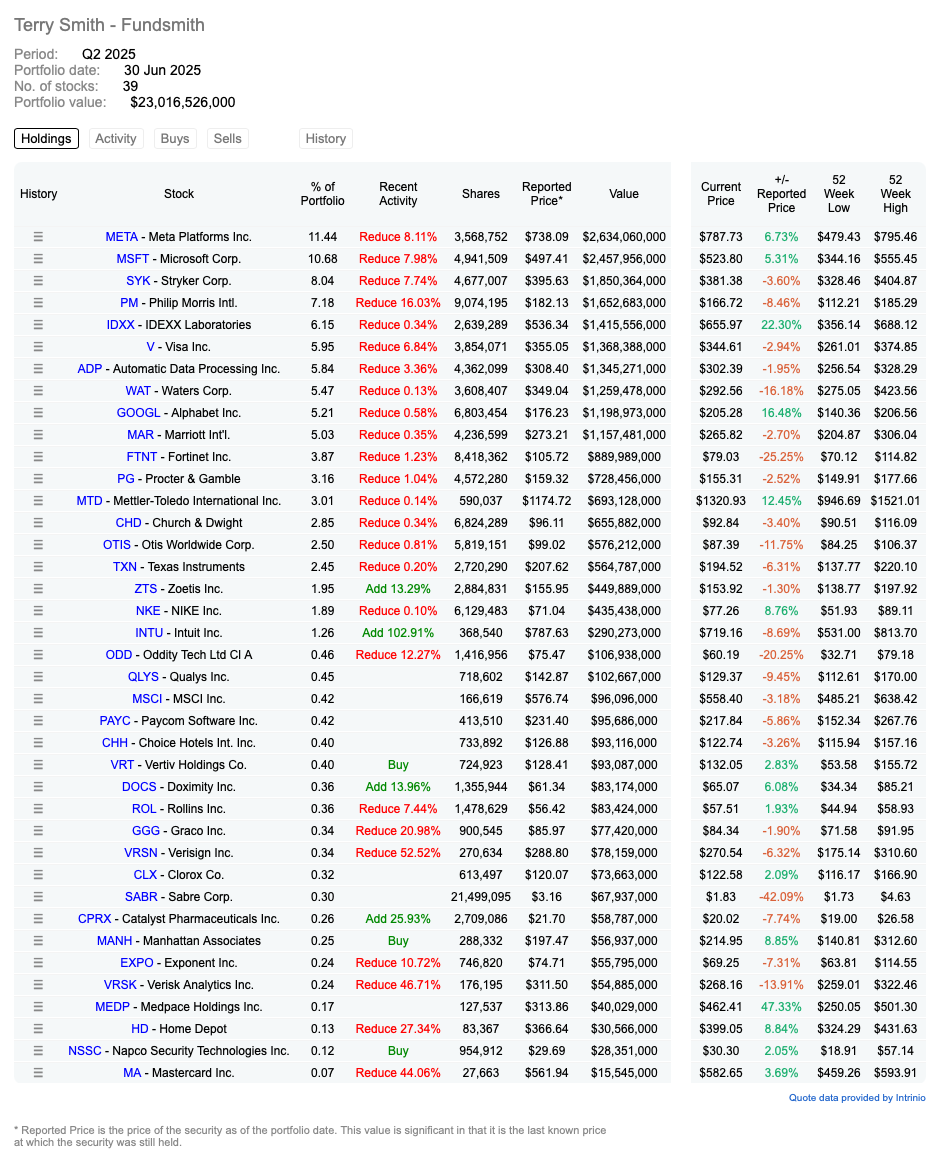The height and width of the screenshot is (1157, 937).
Task: Open history icon for TXN row
Action: pyautogui.click(x=38, y=567)
